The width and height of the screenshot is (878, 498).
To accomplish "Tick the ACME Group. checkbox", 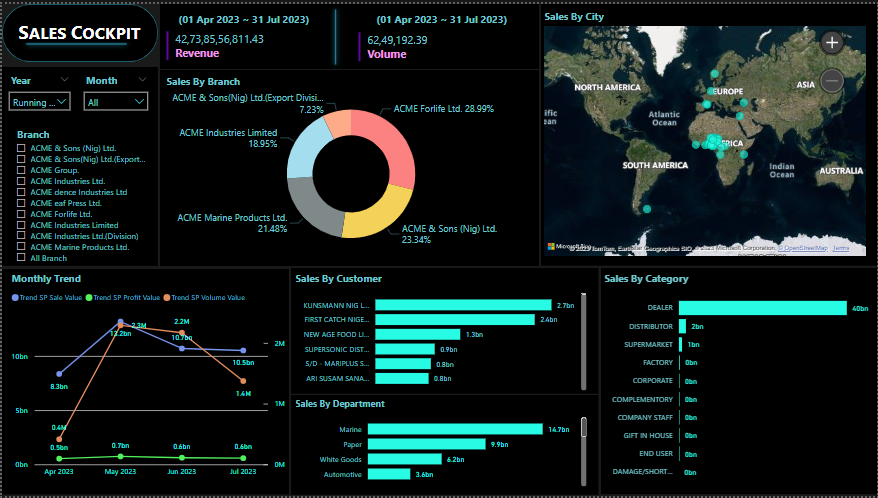I will pos(21,170).
